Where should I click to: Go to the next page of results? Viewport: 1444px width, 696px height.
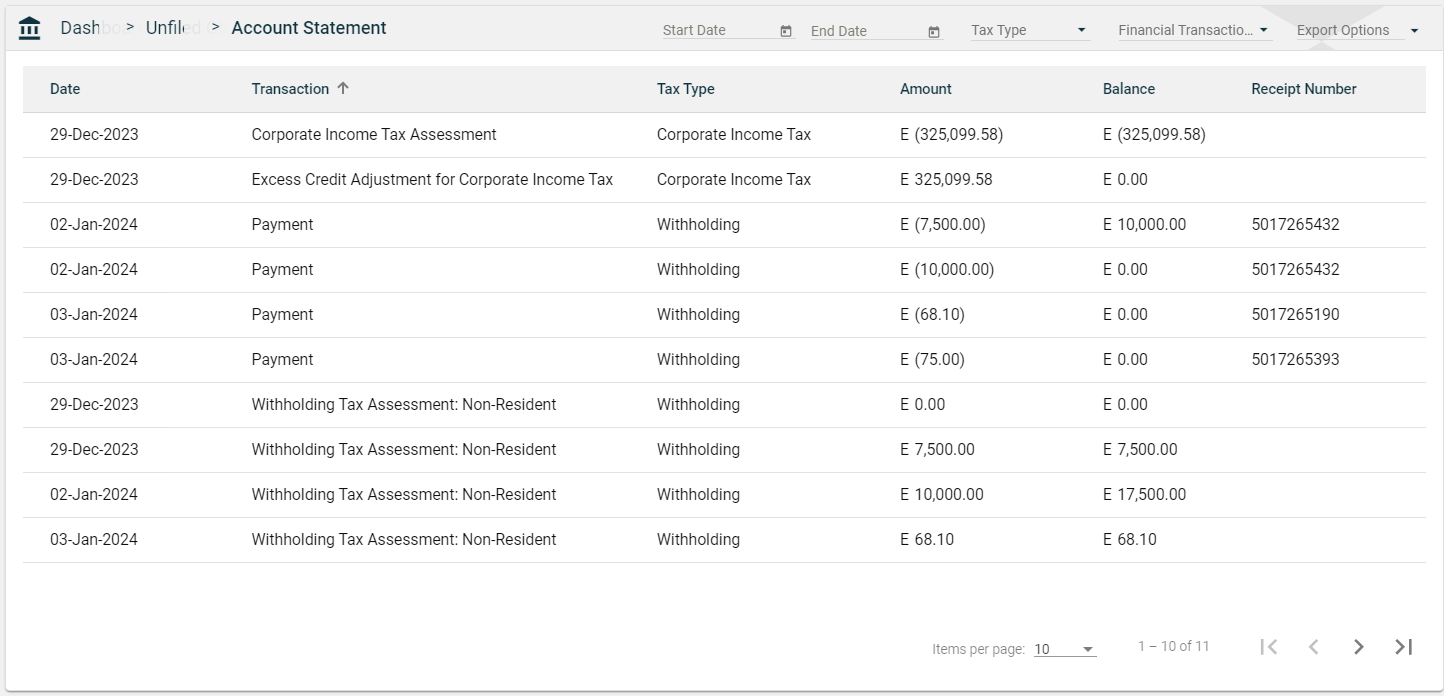(1358, 647)
